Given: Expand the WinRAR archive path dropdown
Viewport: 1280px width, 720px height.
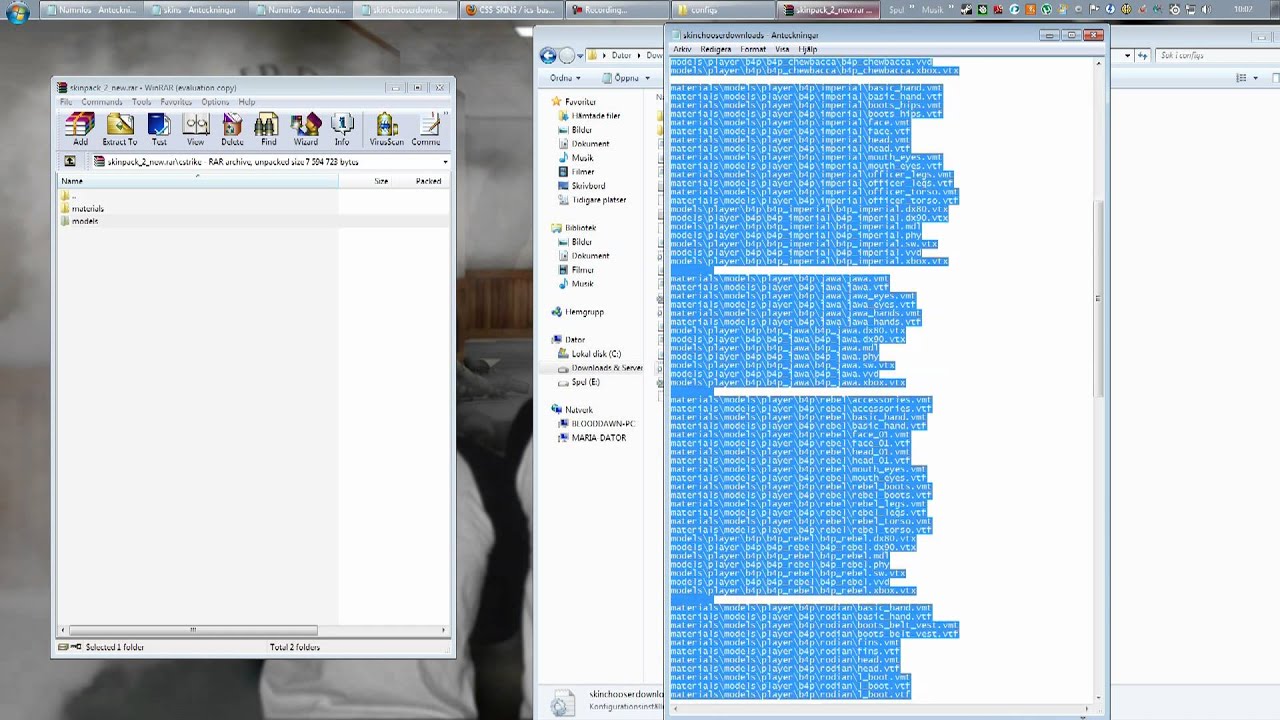Looking at the screenshot, I should click(x=445, y=162).
